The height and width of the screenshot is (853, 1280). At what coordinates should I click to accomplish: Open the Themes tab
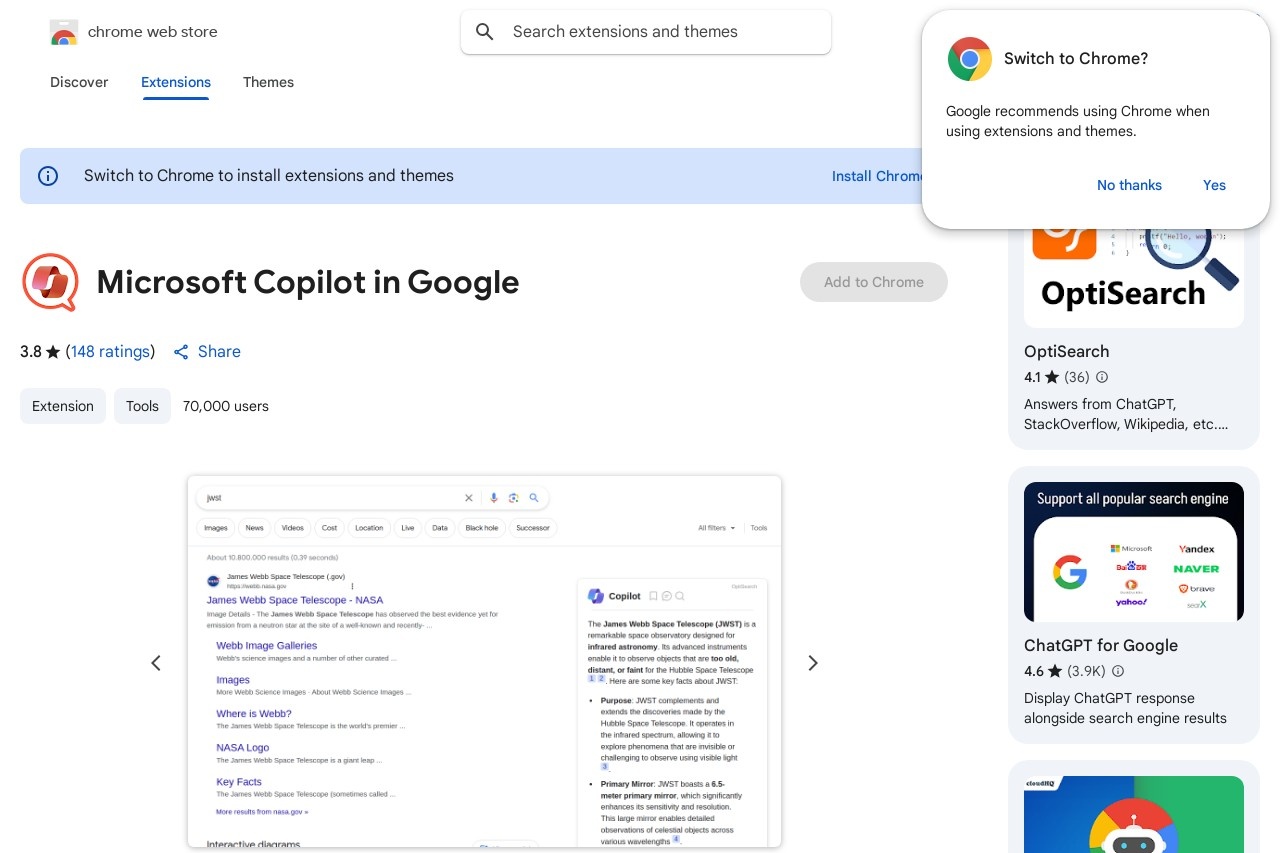268,82
